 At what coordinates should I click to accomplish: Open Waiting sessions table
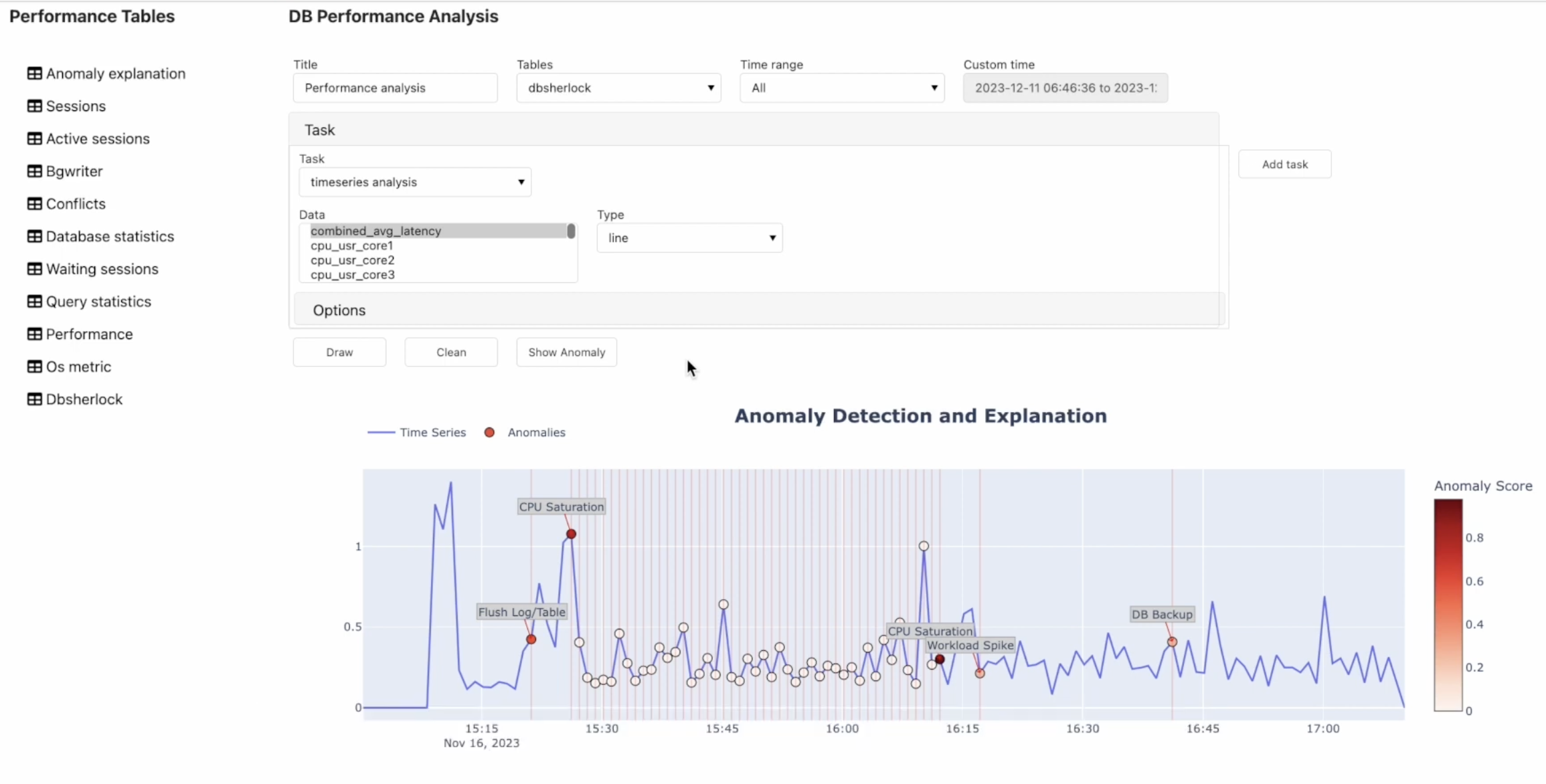coord(102,269)
